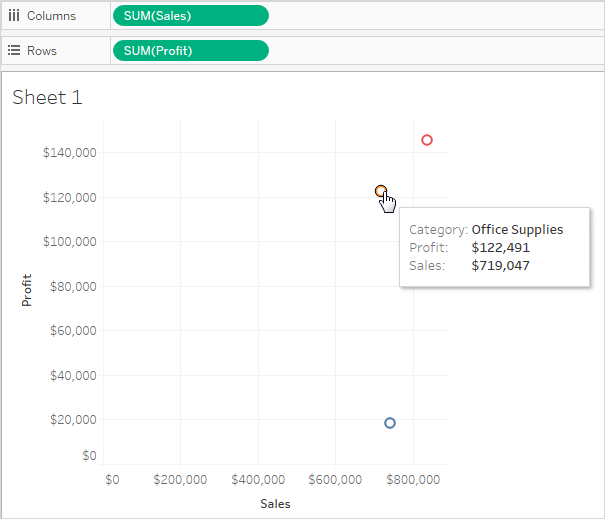Select the SUM(Profit) pill on Rows
The height and width of the screenshot is (519, 605).
(191, 51)
